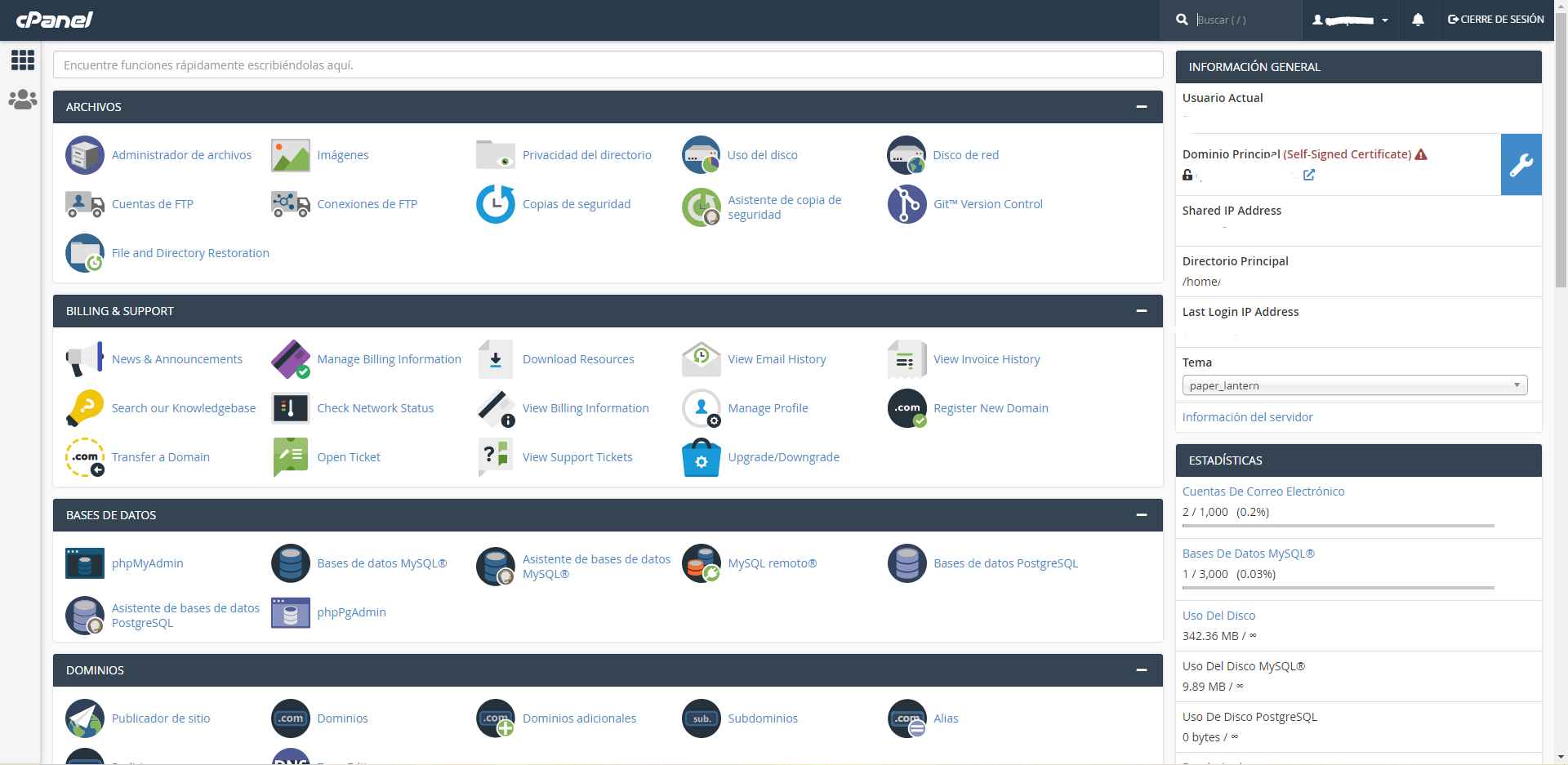Click the wrench icon beside Dominio Principal
This screenshot has width=1568, height=765.
[x=1521, y=164]
